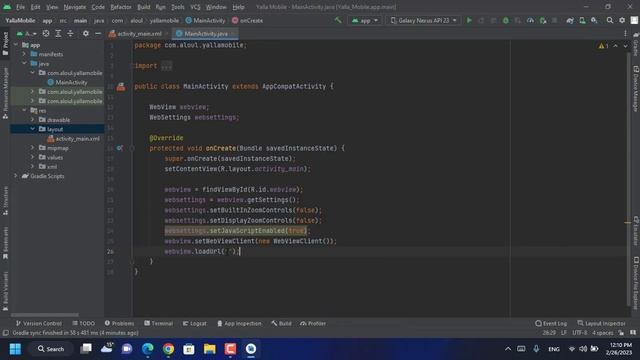Screen dimensions: 640x360
Task: Toggle the Bookmarks side tab
Action: tap(5, 243)
